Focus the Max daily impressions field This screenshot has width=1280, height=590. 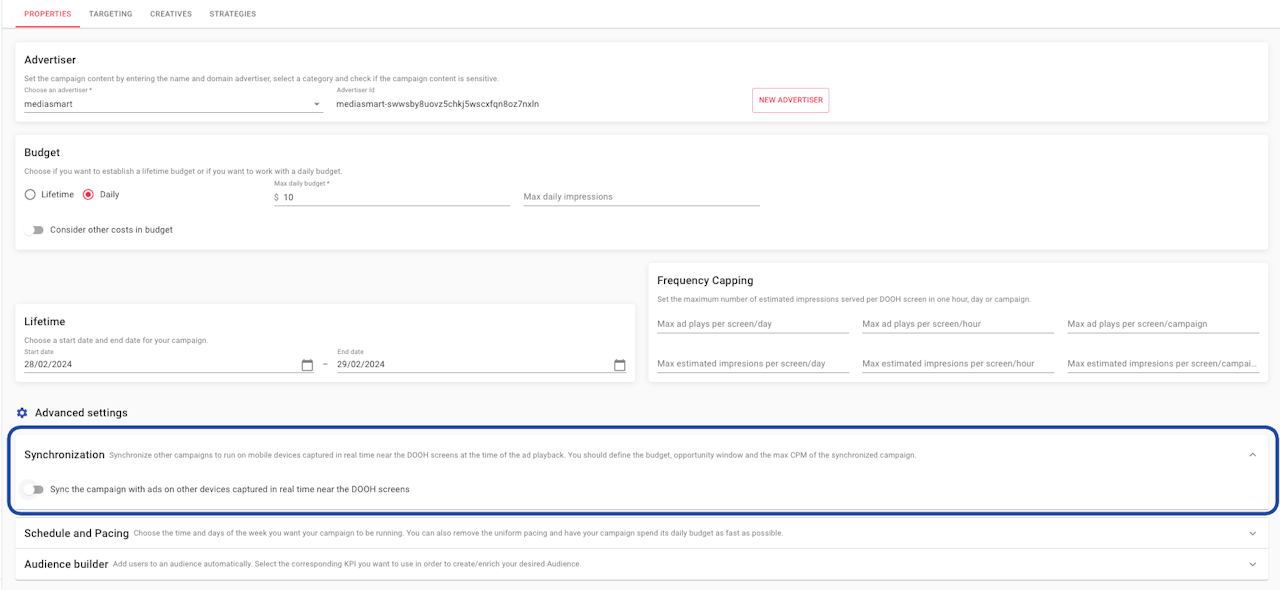coord(641,197)
